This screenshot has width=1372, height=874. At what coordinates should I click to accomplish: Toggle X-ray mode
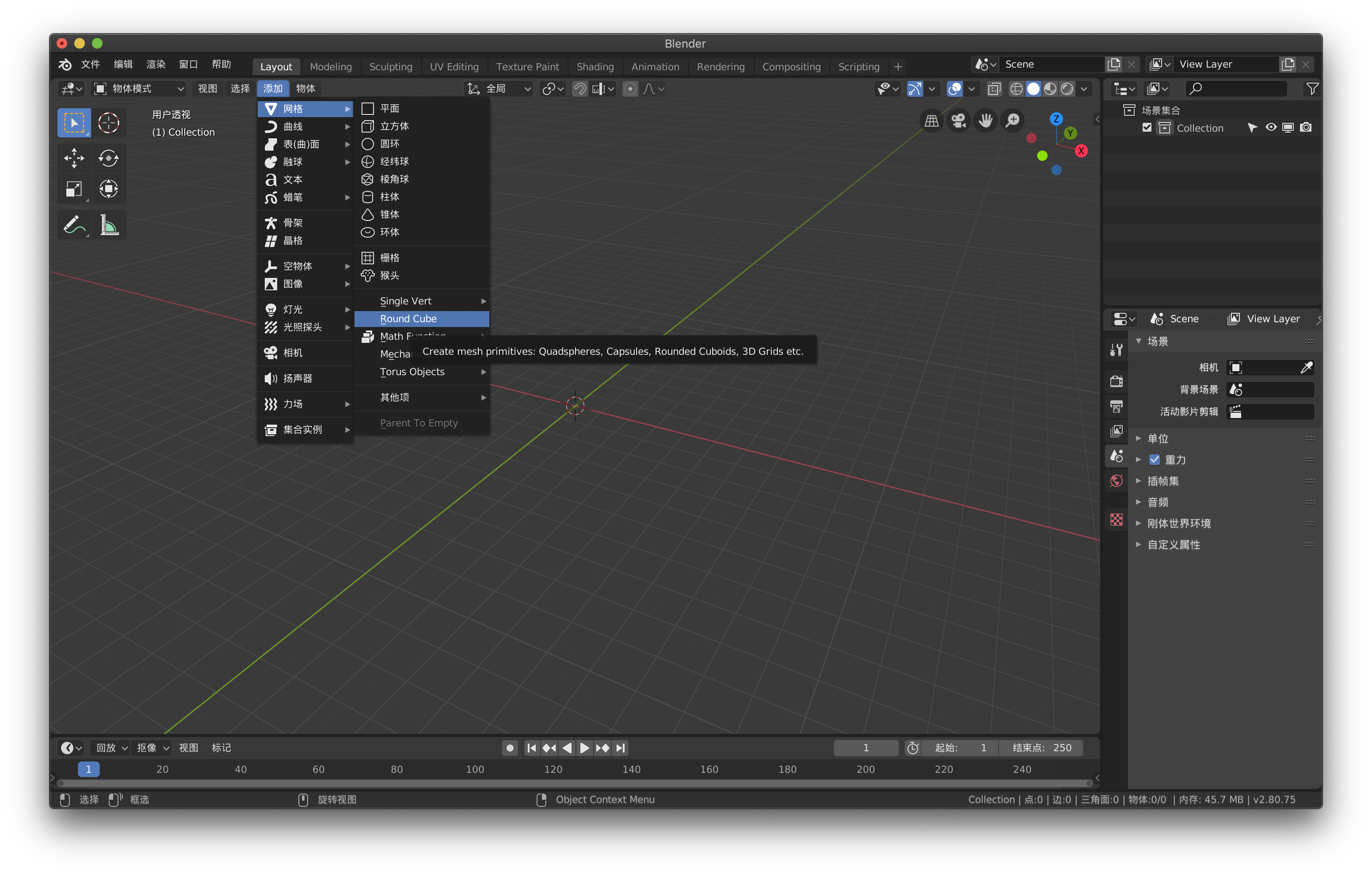pyautogui.click(x=994, y=89)
